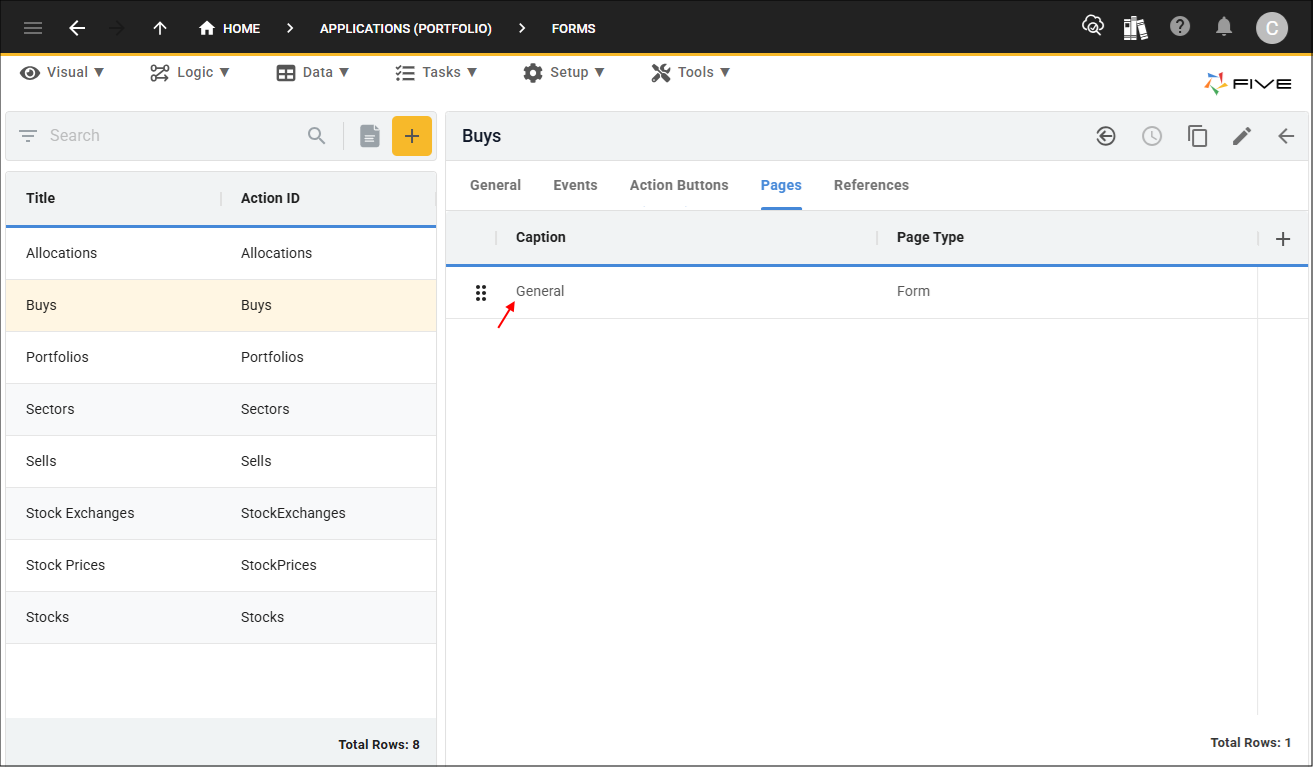The height and width of the screenshot is (767, 1313).
Task: Go back with the left arrow
Action: 77,28
